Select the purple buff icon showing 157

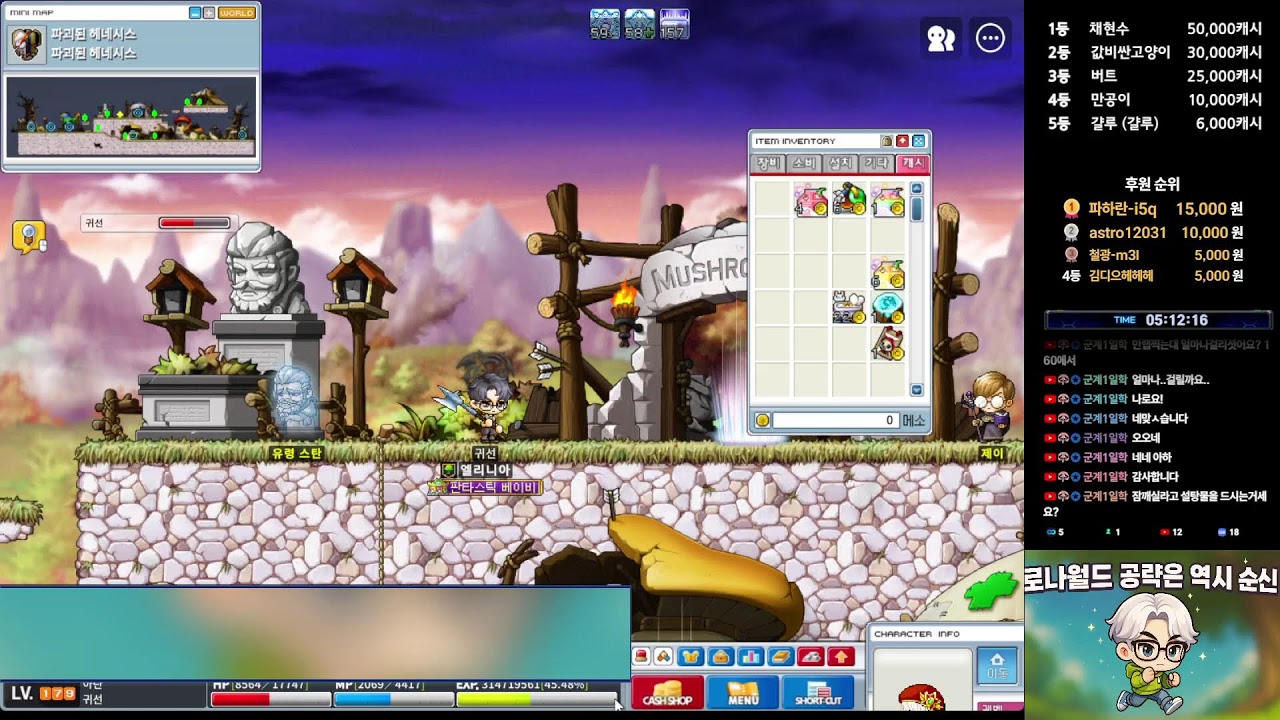[674, 24]
